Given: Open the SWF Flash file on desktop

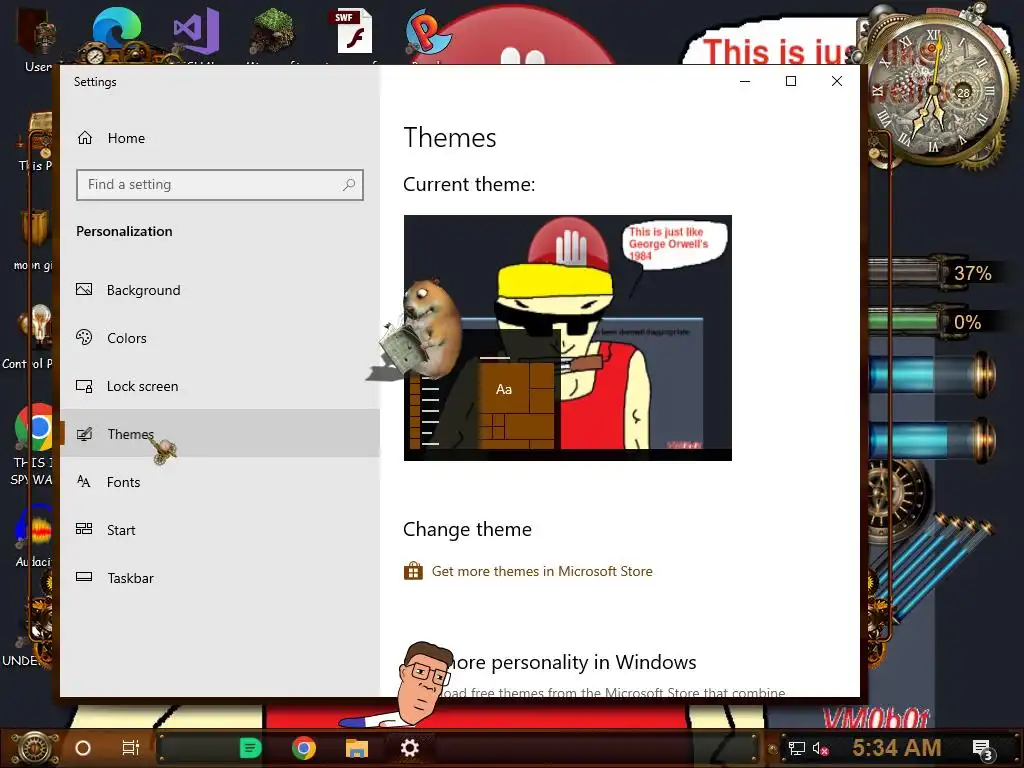Looking at the screenshot, I should (353, 31).
